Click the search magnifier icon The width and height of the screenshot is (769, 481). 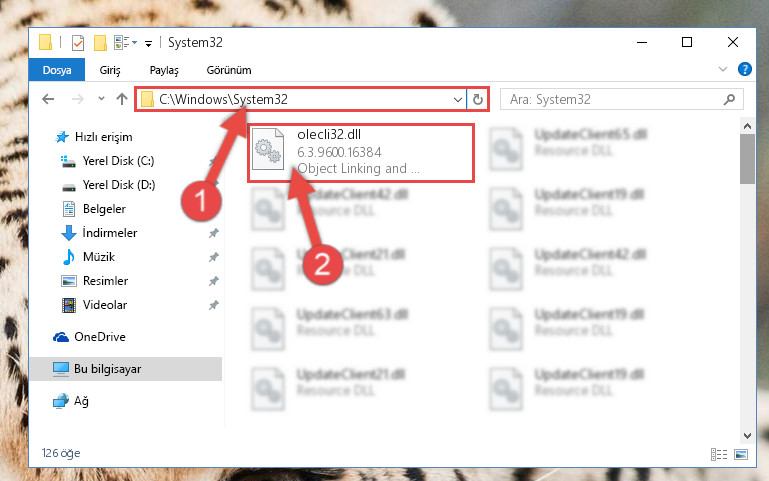point(729,100)
